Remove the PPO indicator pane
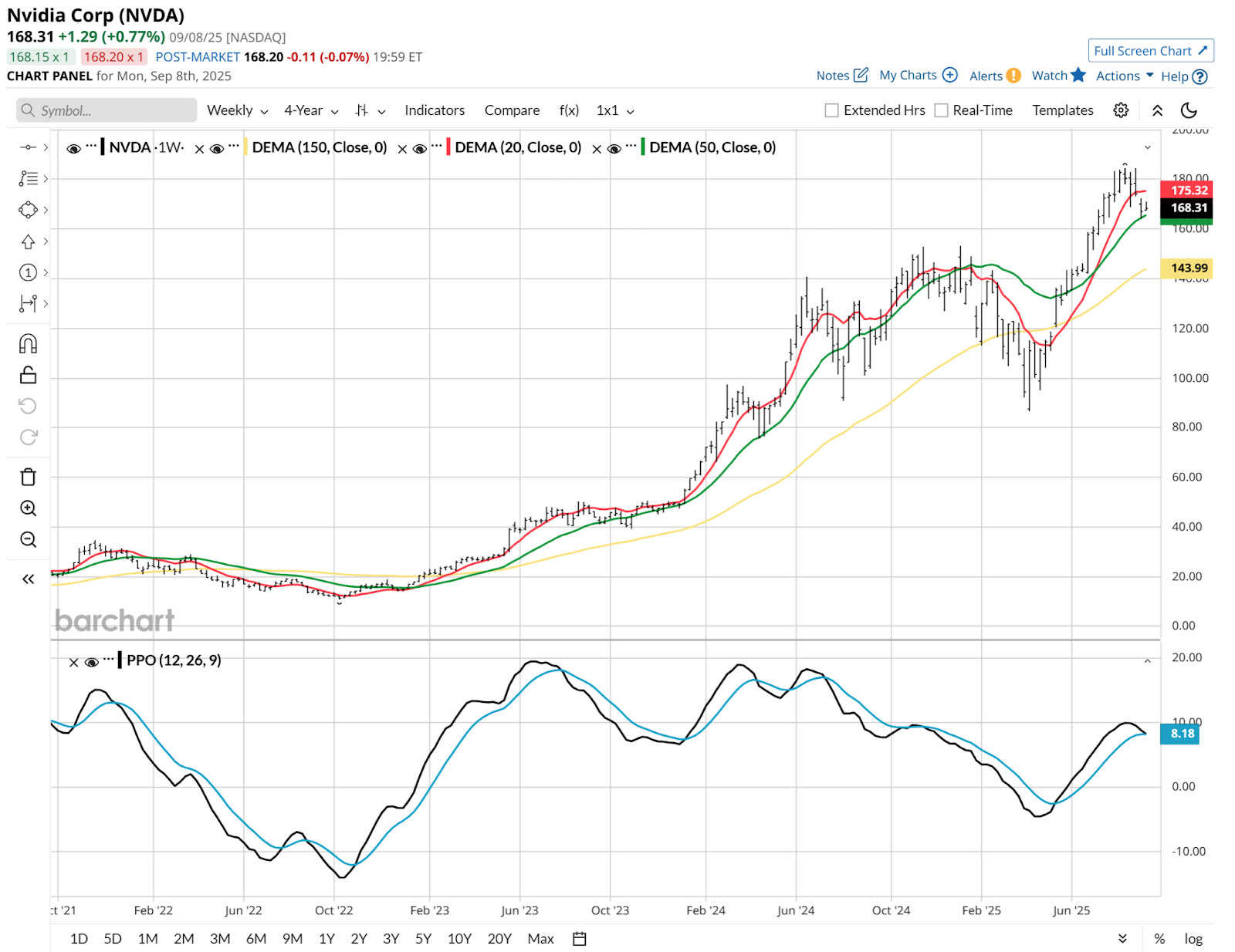The image size is (1235, 952). coord(73,663)
